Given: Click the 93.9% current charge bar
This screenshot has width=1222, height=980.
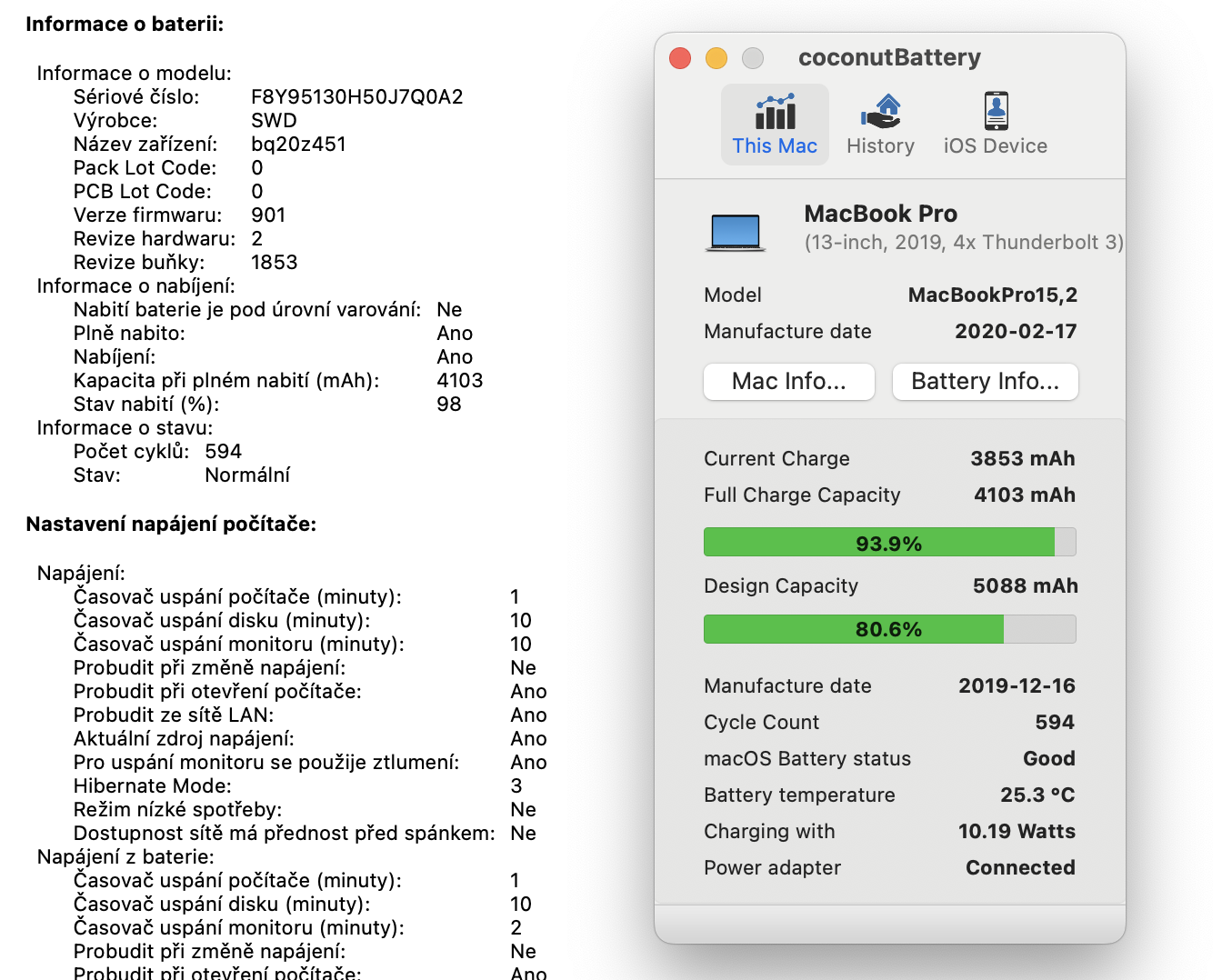Looking at the screenshot, I should [x=890, y=543].
